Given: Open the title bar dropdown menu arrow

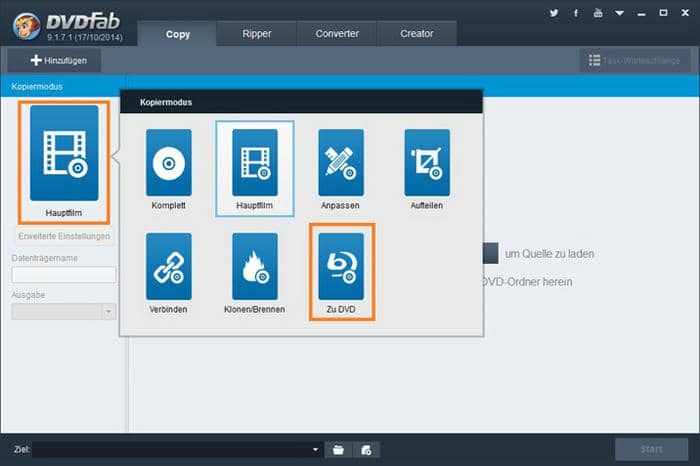Looking at the screenshot, I should pos(620,13).
